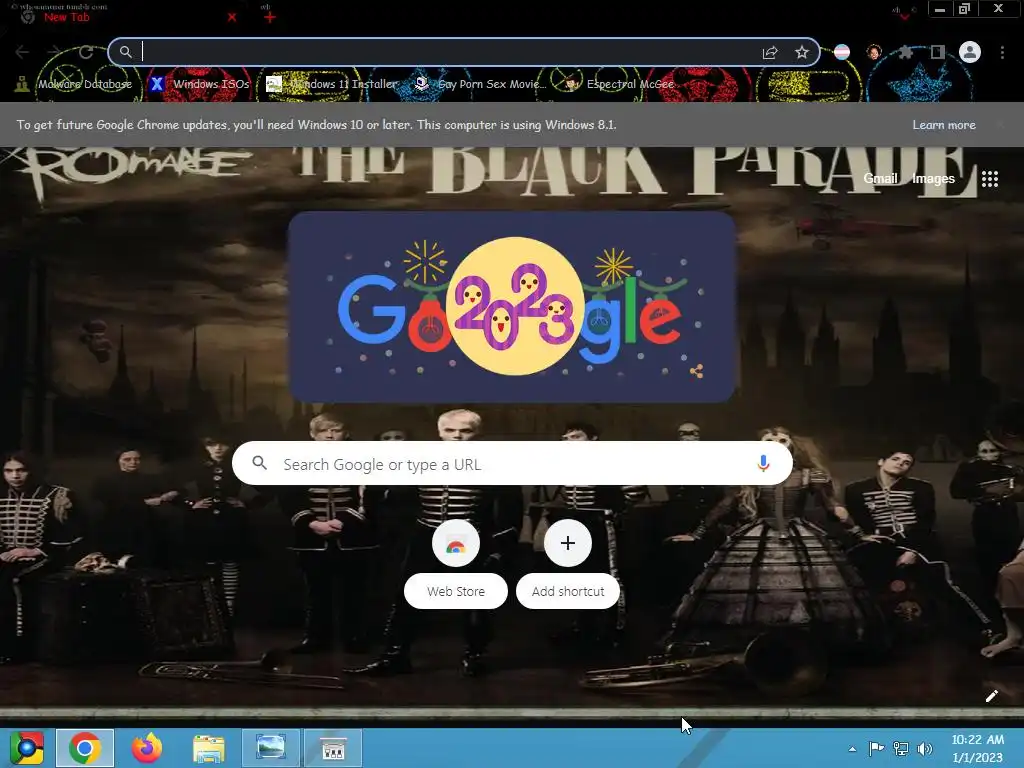Customize this page with the pencil icon
1024x768 pixels.
pos(991,696)
